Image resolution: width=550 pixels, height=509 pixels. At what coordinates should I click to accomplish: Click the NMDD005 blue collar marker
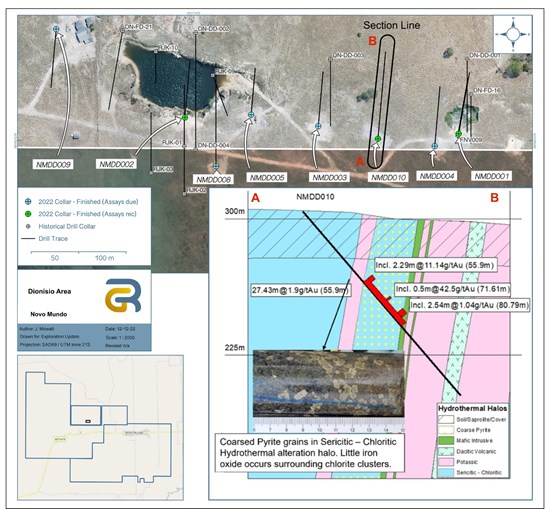(x=251, y=114)
